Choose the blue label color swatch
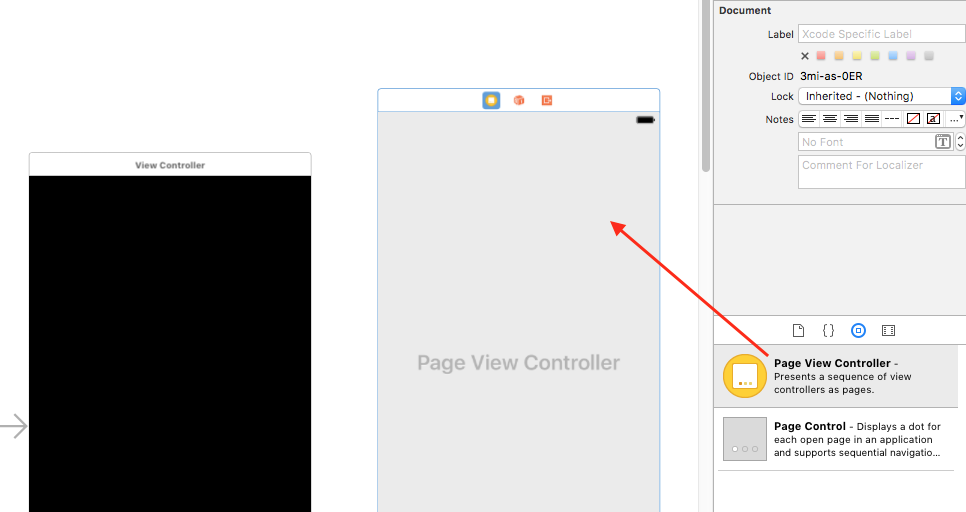 (893, 55)
